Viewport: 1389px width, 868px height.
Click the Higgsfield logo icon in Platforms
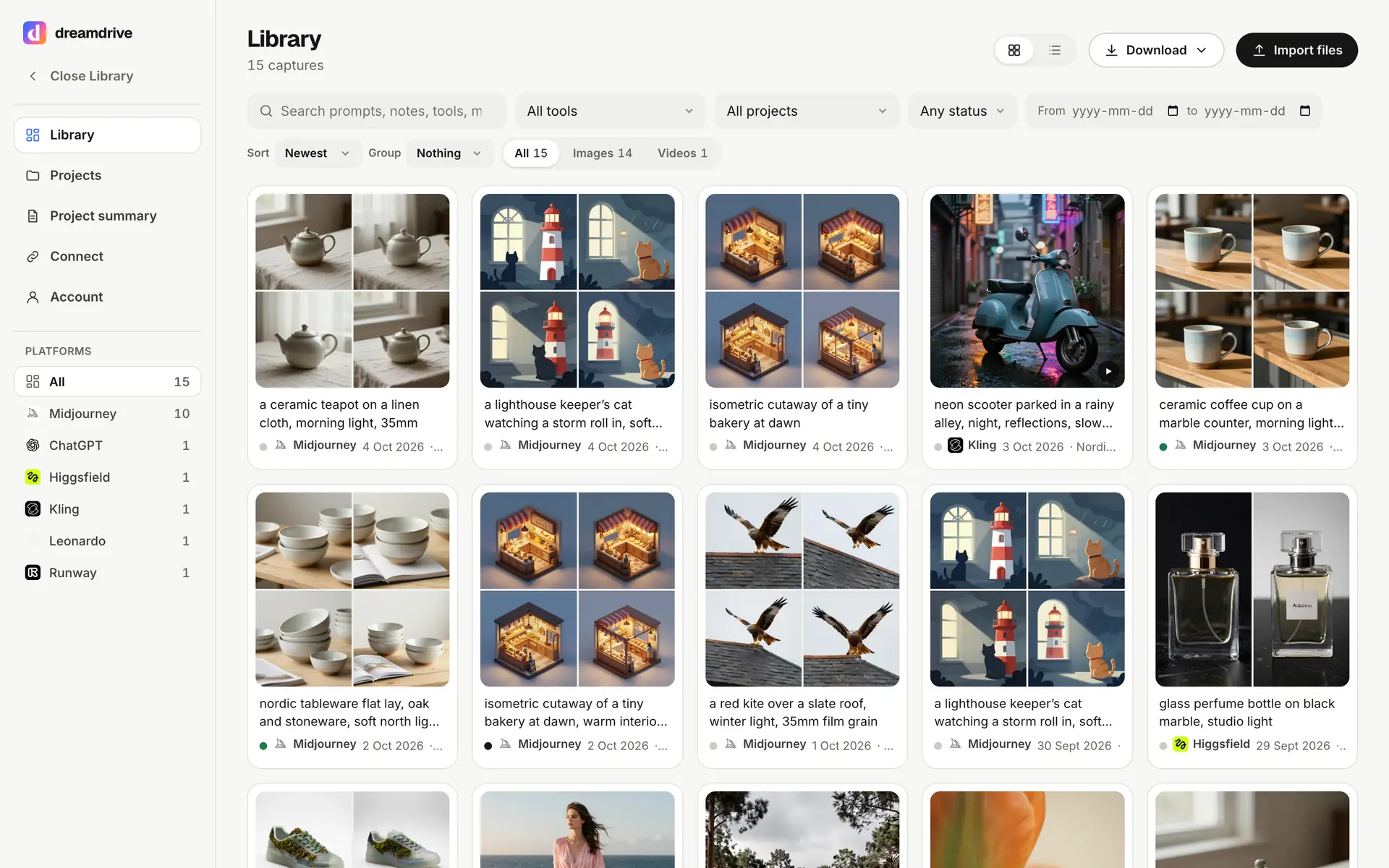tap(33, 477)
